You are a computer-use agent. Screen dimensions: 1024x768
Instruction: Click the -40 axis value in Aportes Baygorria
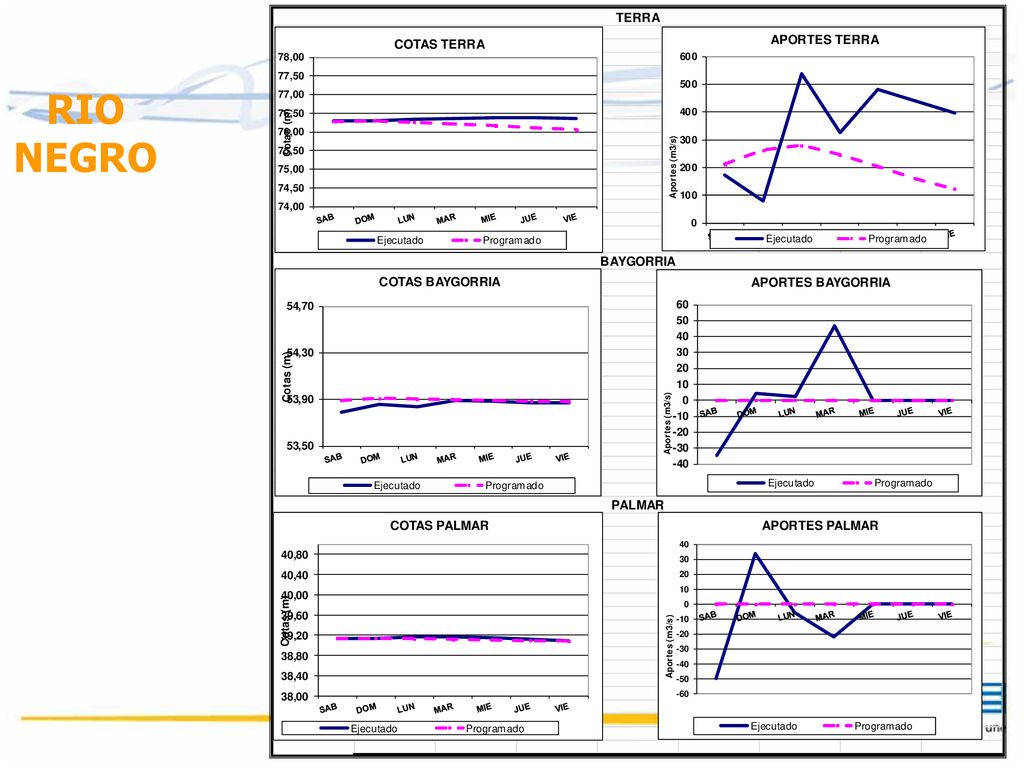pyautogui.click(x=680, y=464)
